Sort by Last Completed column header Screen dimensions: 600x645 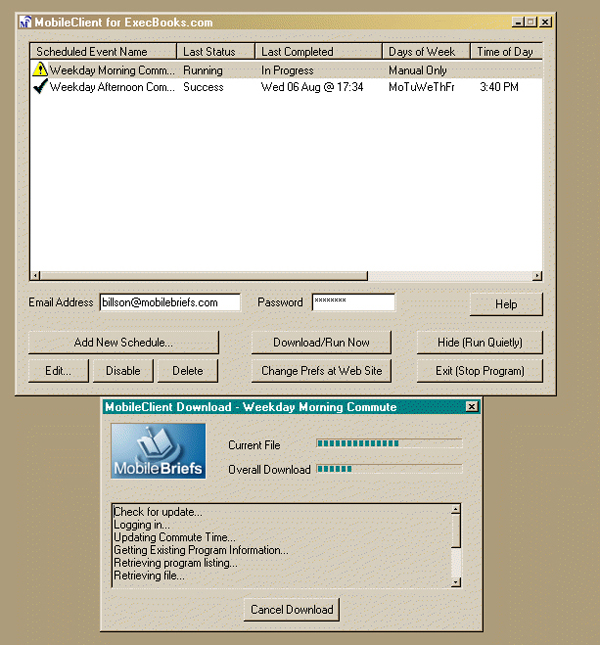pyautogui.click(x=318, y=51)
